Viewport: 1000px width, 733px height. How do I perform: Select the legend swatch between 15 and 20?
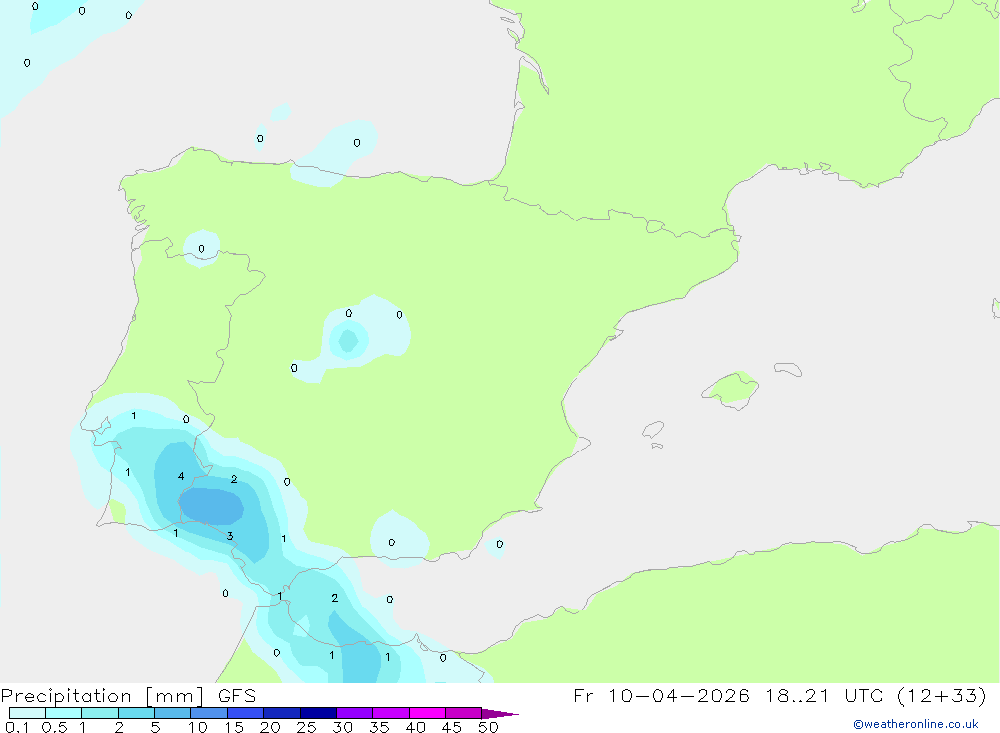click(245, 713)
